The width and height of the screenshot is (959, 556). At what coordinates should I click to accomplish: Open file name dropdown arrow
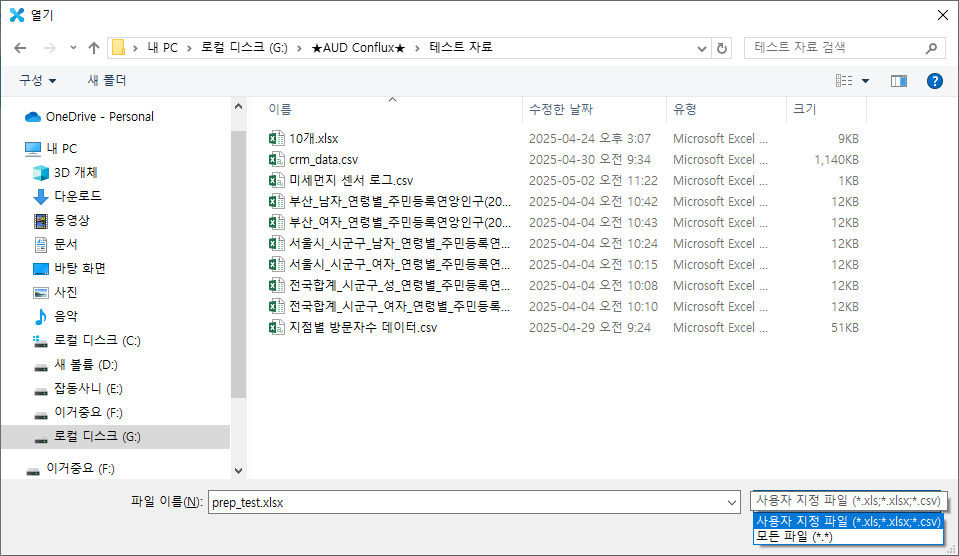[x=731, y=503]
